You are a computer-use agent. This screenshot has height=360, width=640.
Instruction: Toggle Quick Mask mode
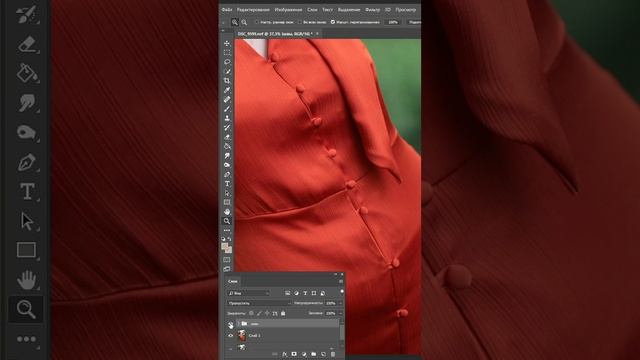(227, 260)
